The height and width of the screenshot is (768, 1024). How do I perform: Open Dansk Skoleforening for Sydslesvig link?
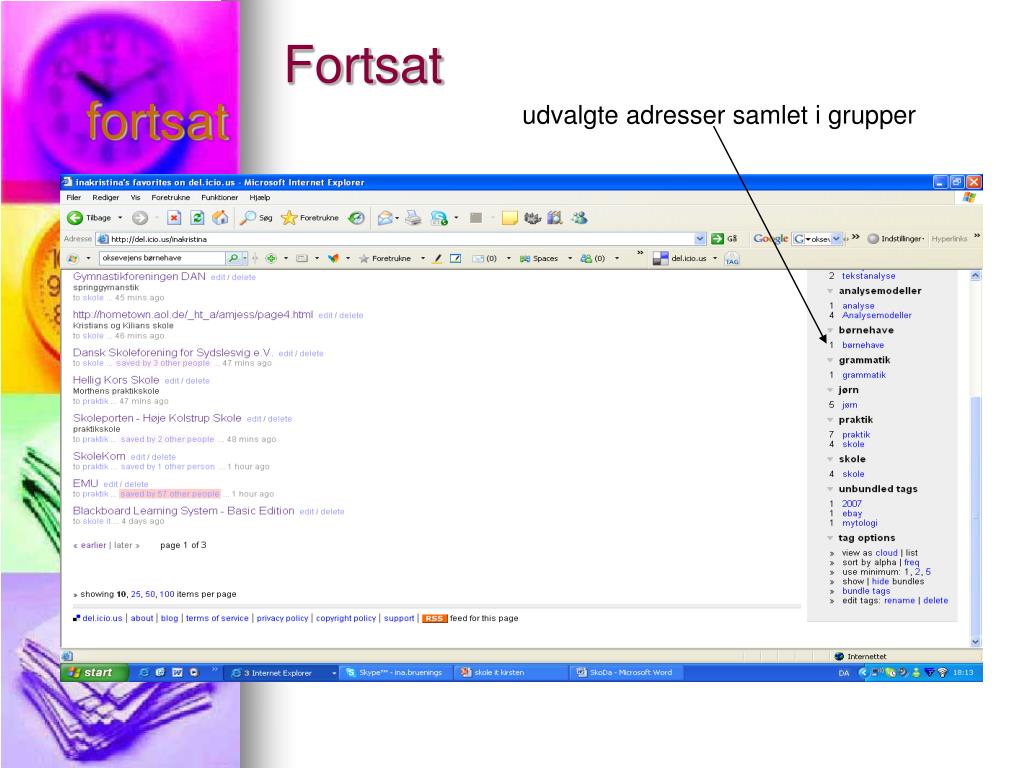tap(172, 353)
